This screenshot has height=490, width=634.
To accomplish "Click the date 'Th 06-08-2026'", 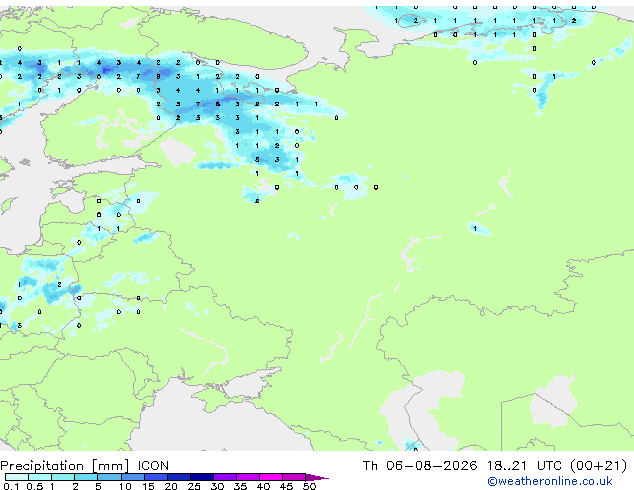I will pos(420,466).
